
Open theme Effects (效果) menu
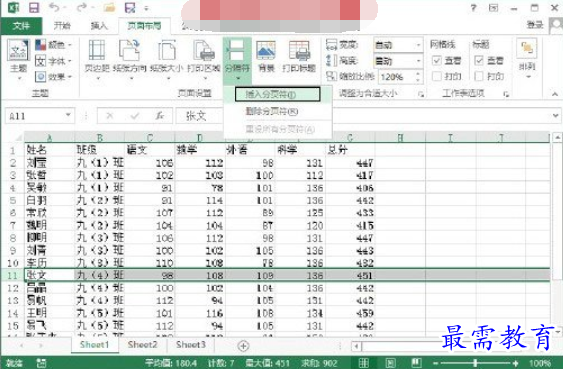(53, 76)
